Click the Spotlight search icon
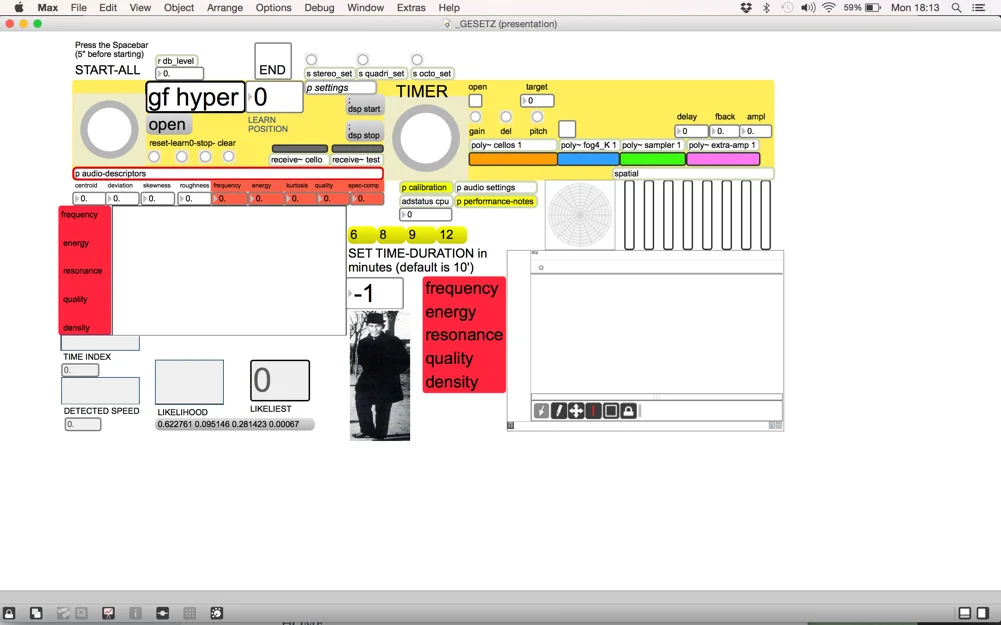 [956, 8]
